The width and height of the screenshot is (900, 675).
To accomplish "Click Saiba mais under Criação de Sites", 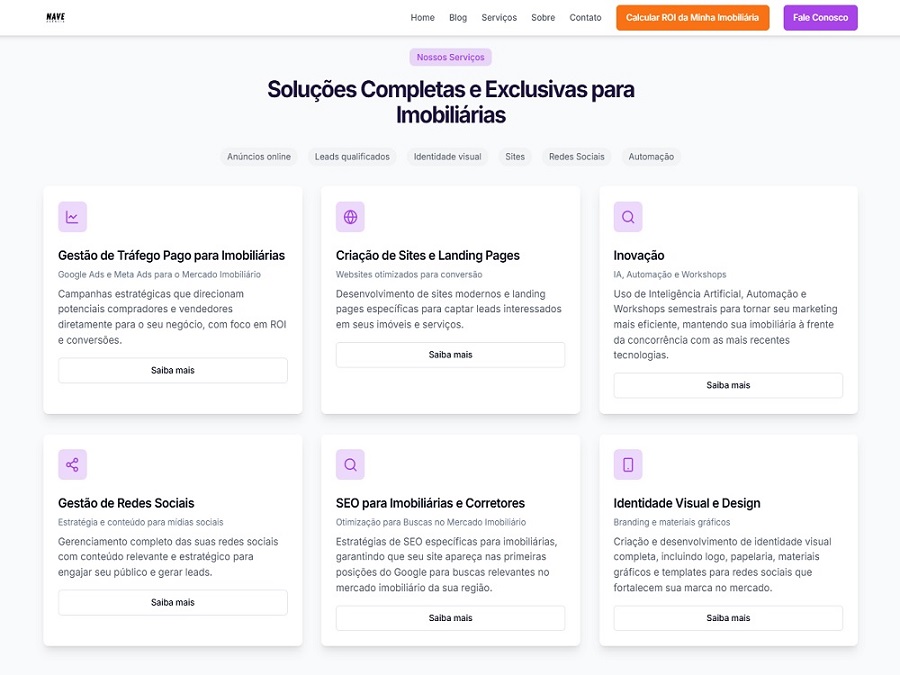I will [x=450, y=355].
